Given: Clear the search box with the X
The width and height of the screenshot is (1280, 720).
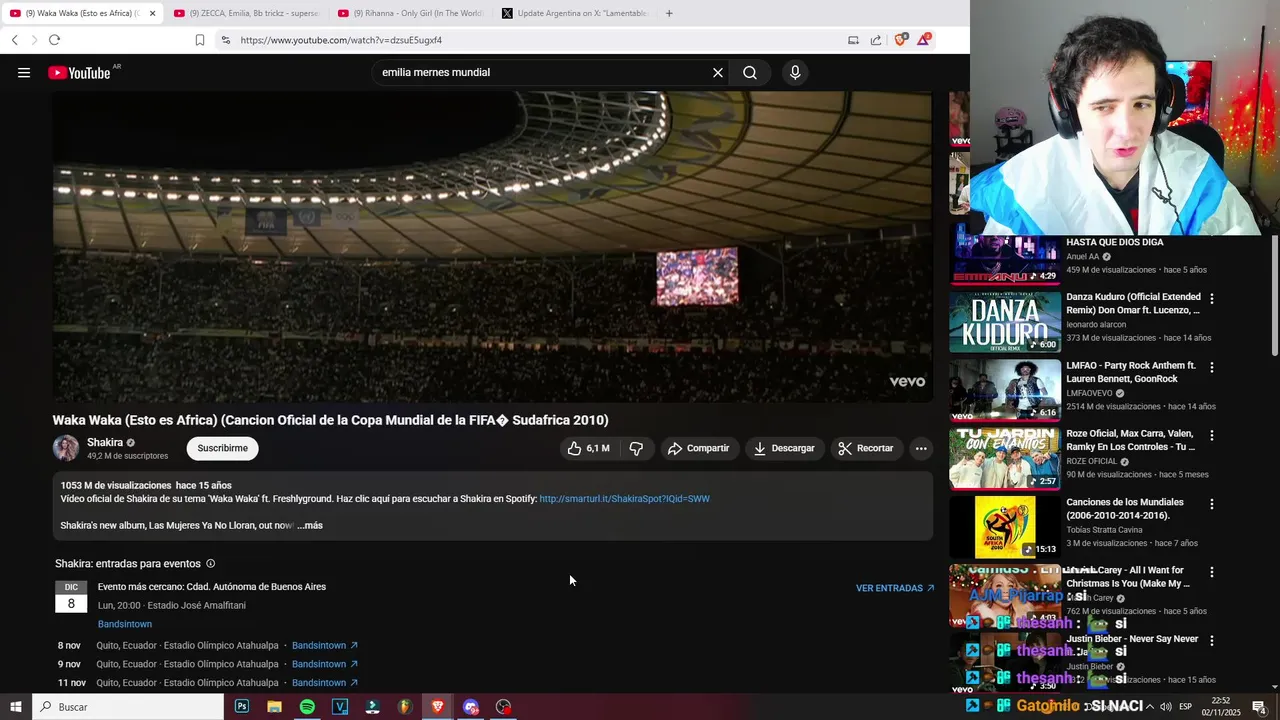Looking at the screenshot, I should [717, 72].
